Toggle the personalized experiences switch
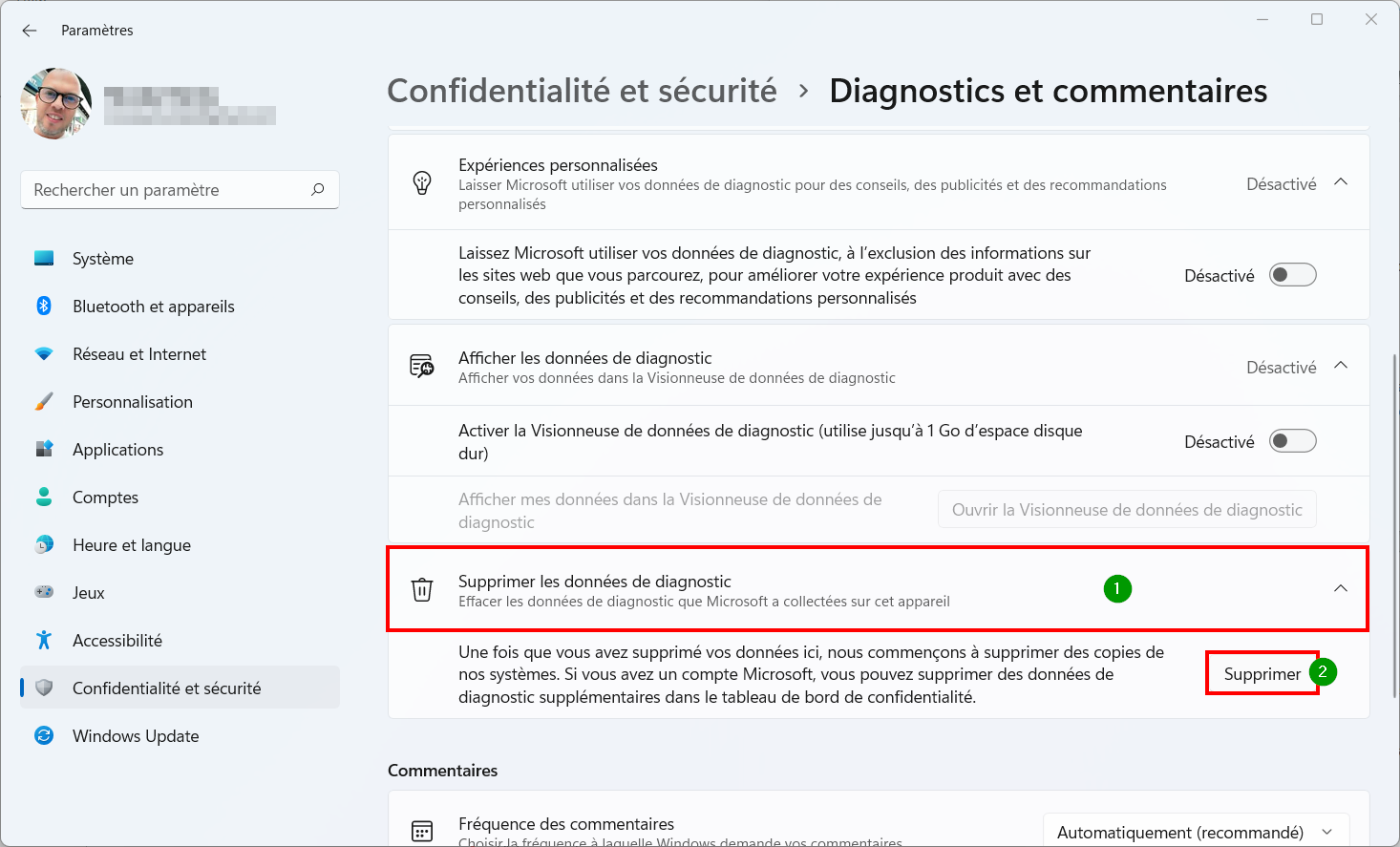Image resolution: width=1400 pixels, height=847 pixels. (x=1292, y=275)
